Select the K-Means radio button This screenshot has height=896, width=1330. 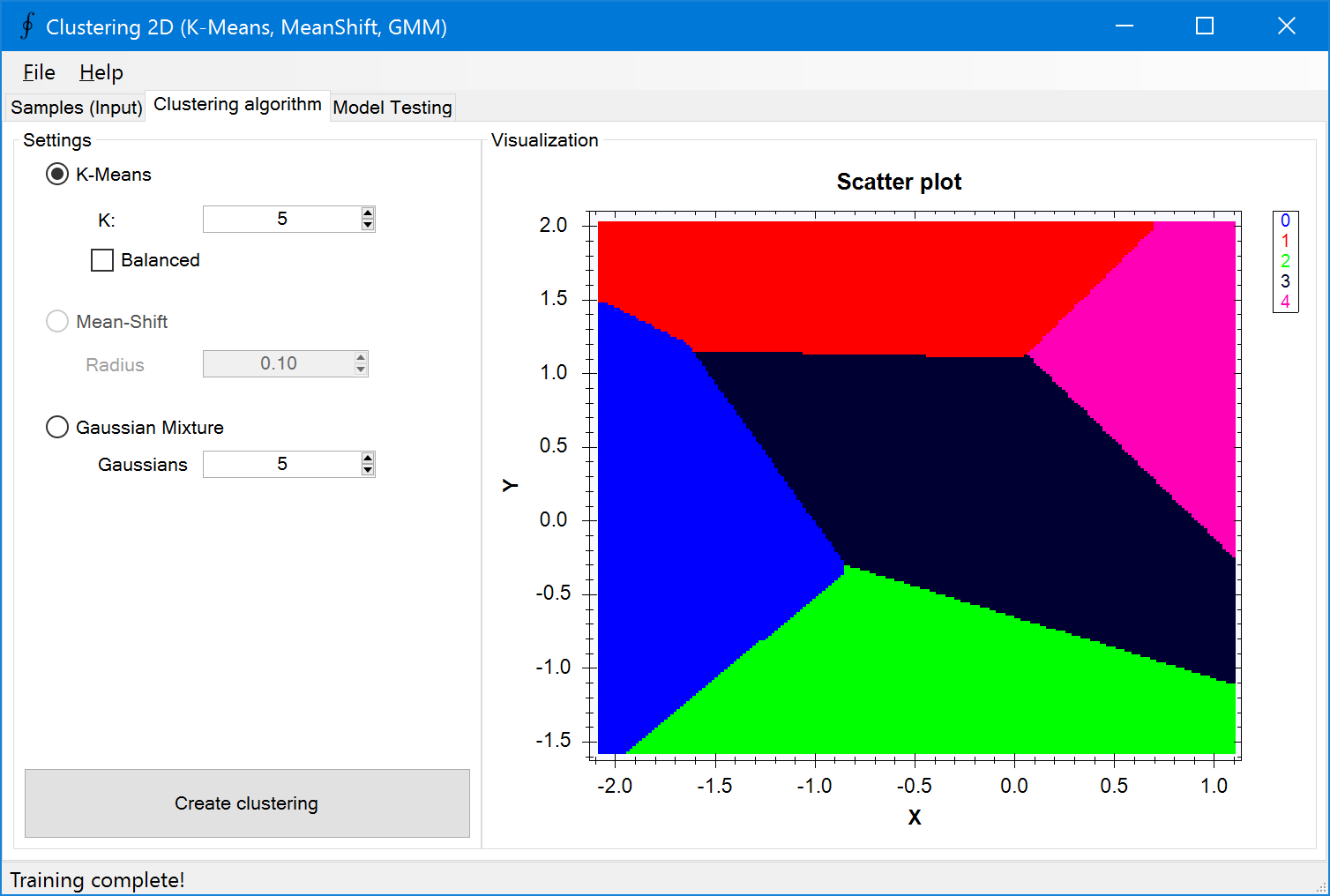pos(57,175)
